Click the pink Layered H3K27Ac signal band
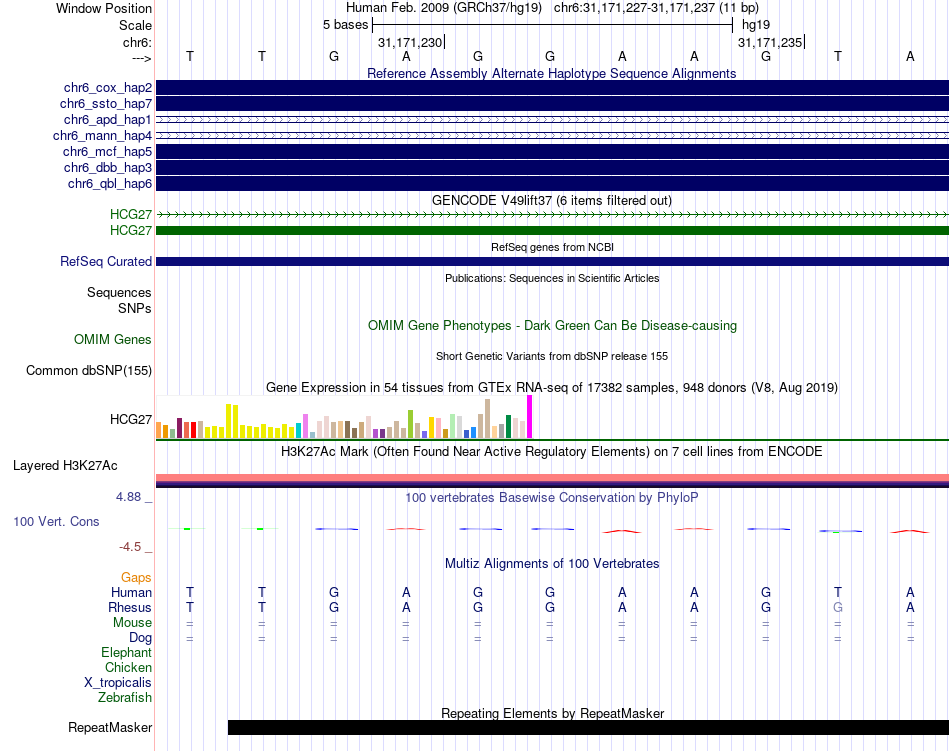 [552, 478]
